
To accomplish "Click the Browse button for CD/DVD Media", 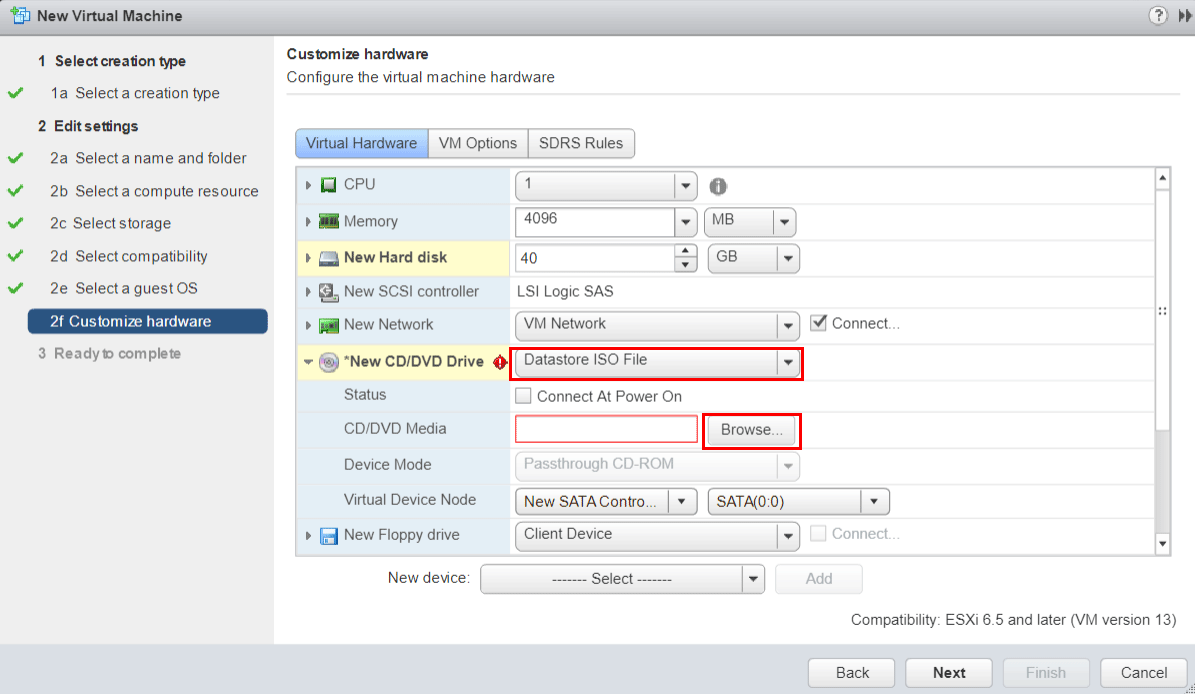I will point(751,430).
